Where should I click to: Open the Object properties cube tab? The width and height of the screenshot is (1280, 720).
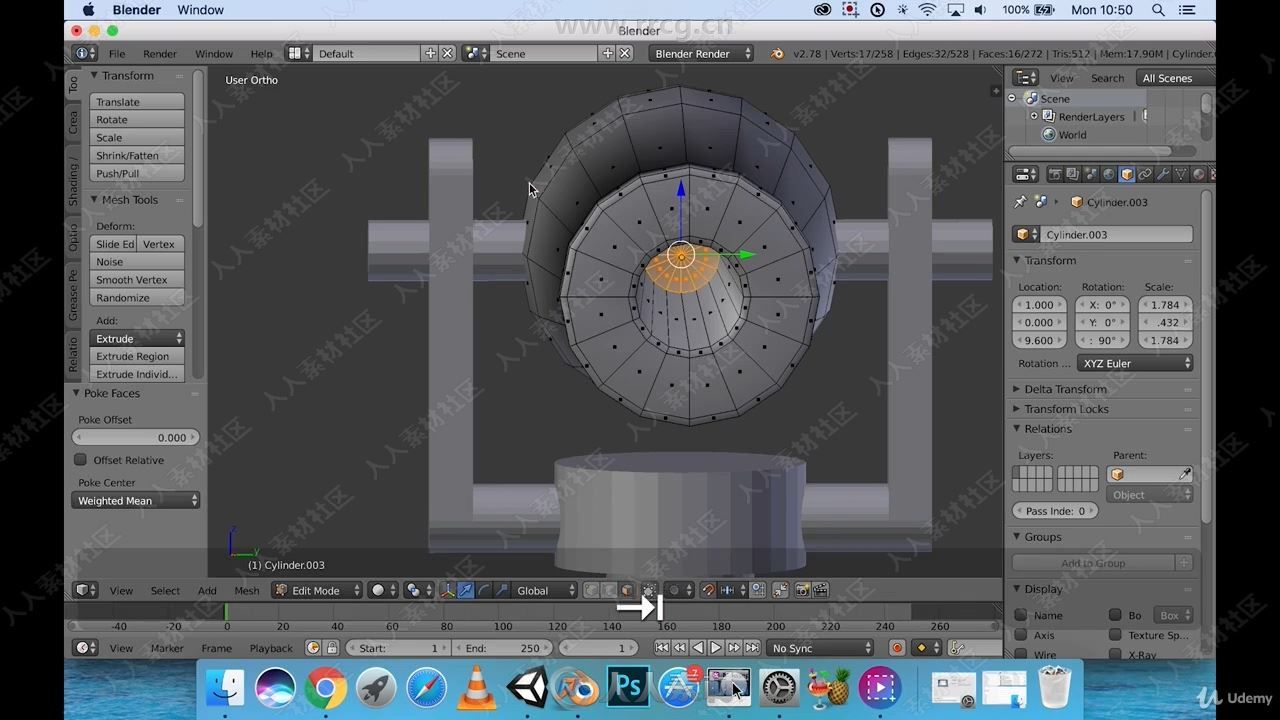(1127, 174)
